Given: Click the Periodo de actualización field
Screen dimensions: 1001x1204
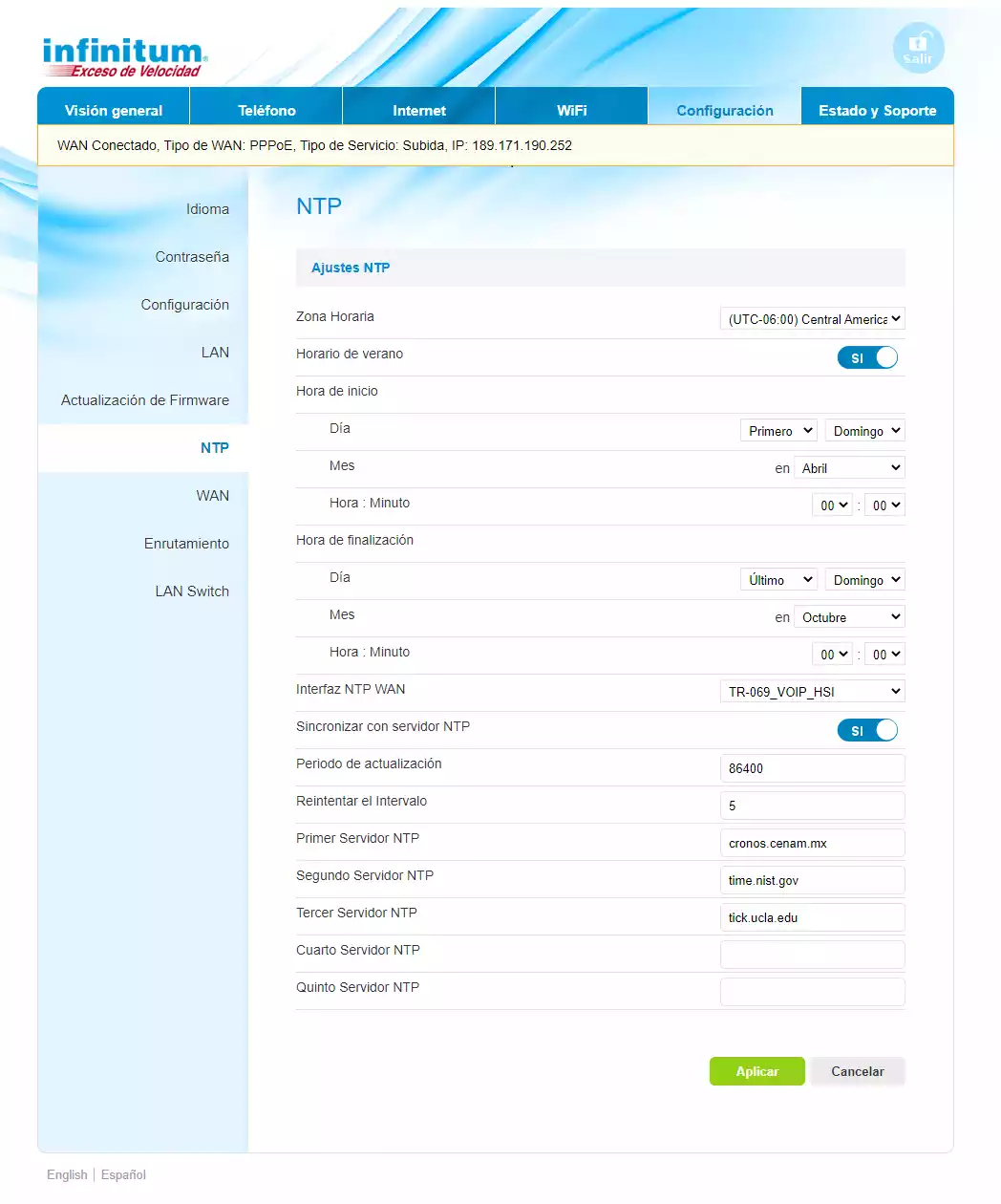Looking at the screenshot, I should tap(812, 768).
